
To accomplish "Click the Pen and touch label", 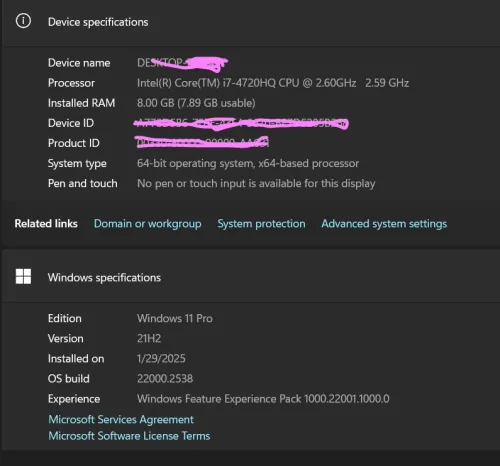I will (83, 183).
